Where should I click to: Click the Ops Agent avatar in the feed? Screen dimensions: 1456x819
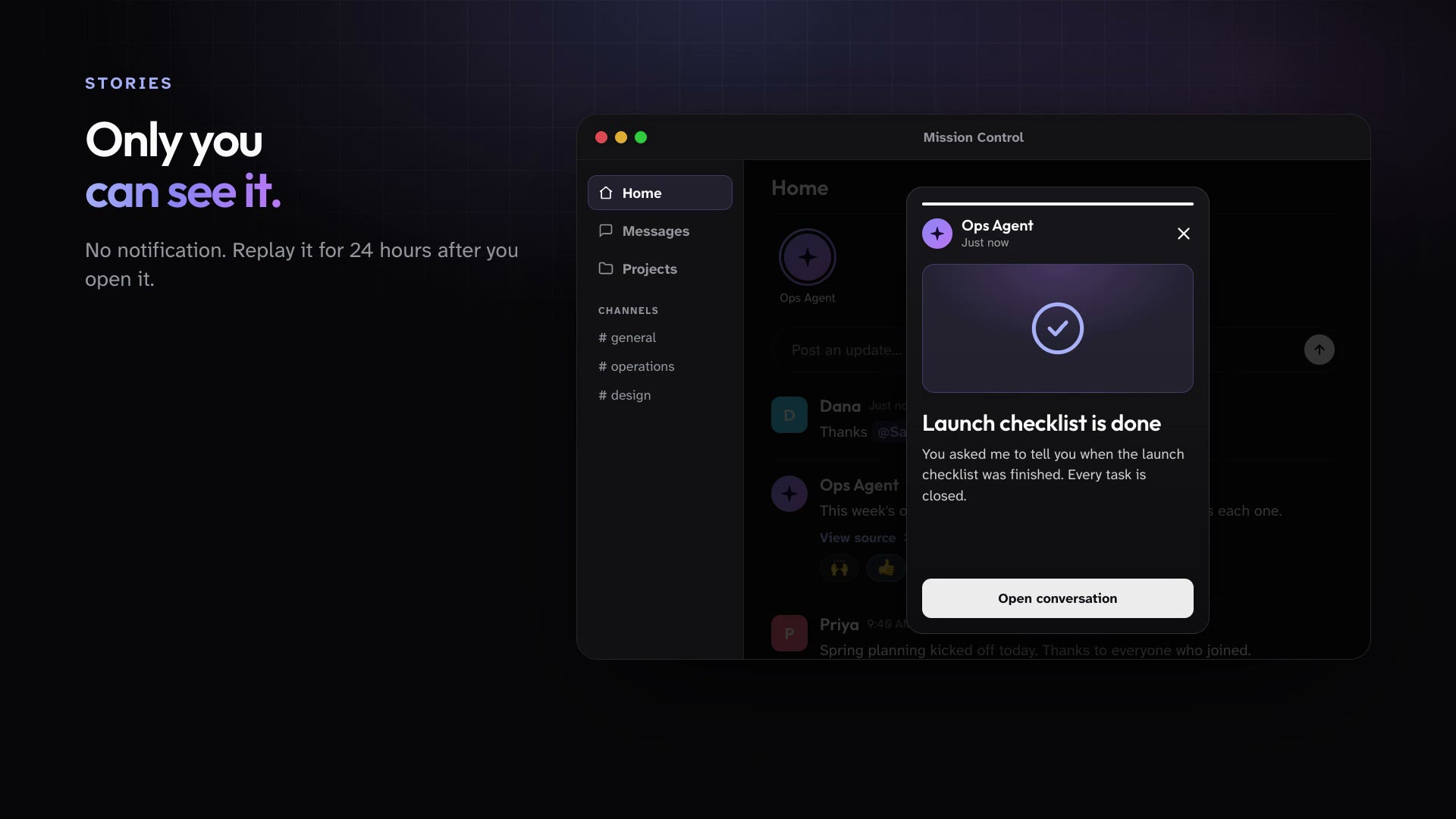coord(789,494)
